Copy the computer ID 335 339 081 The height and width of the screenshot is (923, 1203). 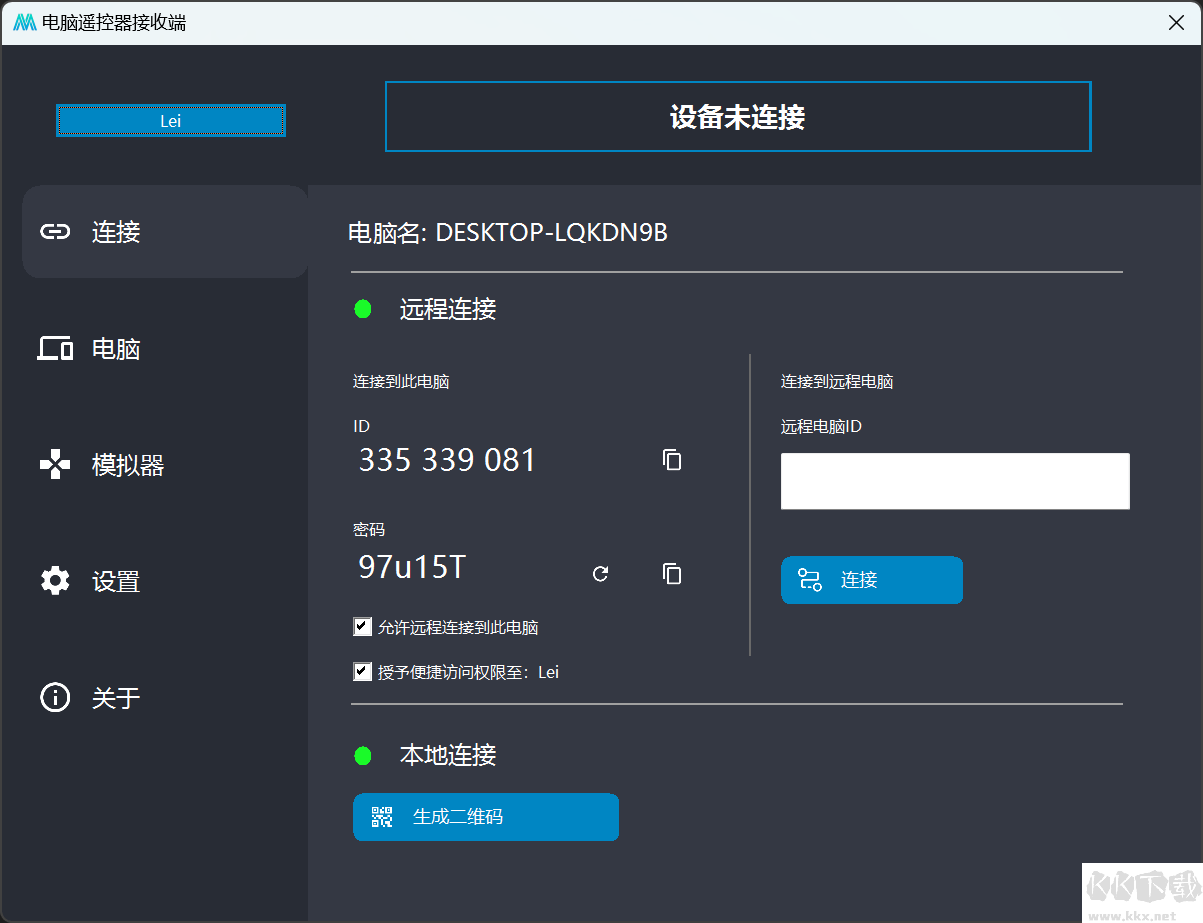coord(671,460)
